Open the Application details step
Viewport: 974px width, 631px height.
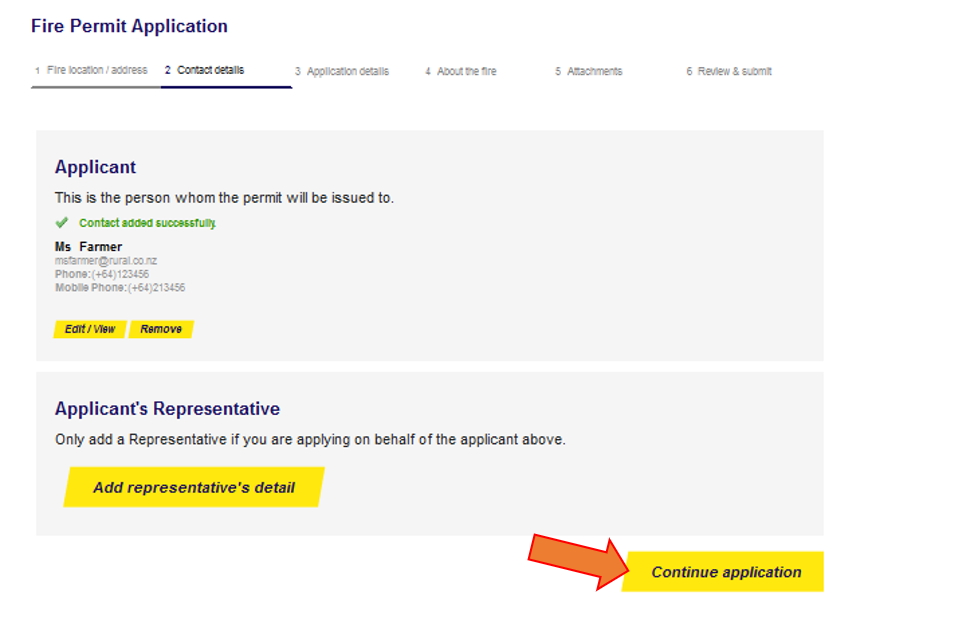342,71
